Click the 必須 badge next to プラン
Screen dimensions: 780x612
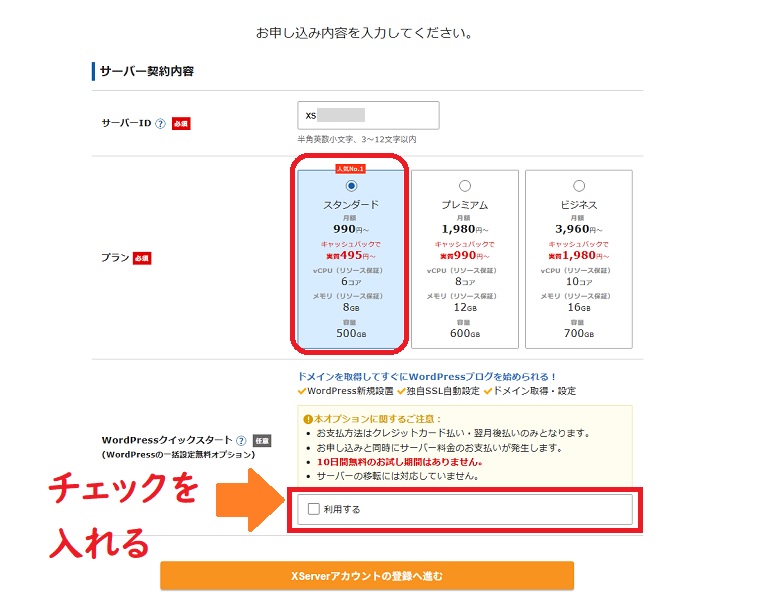coord(142,258)
